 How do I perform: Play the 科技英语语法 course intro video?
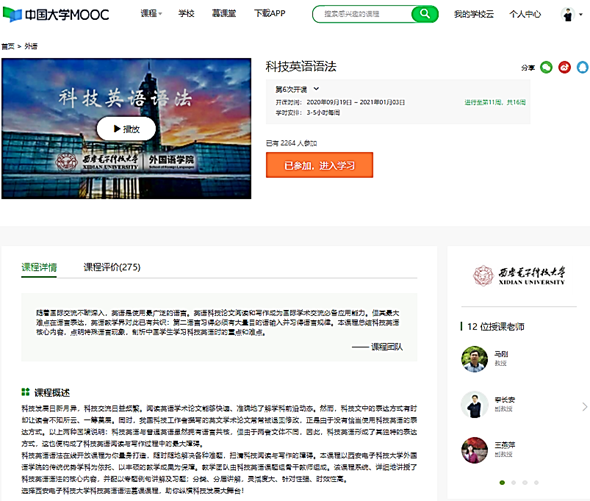(126, 129)
